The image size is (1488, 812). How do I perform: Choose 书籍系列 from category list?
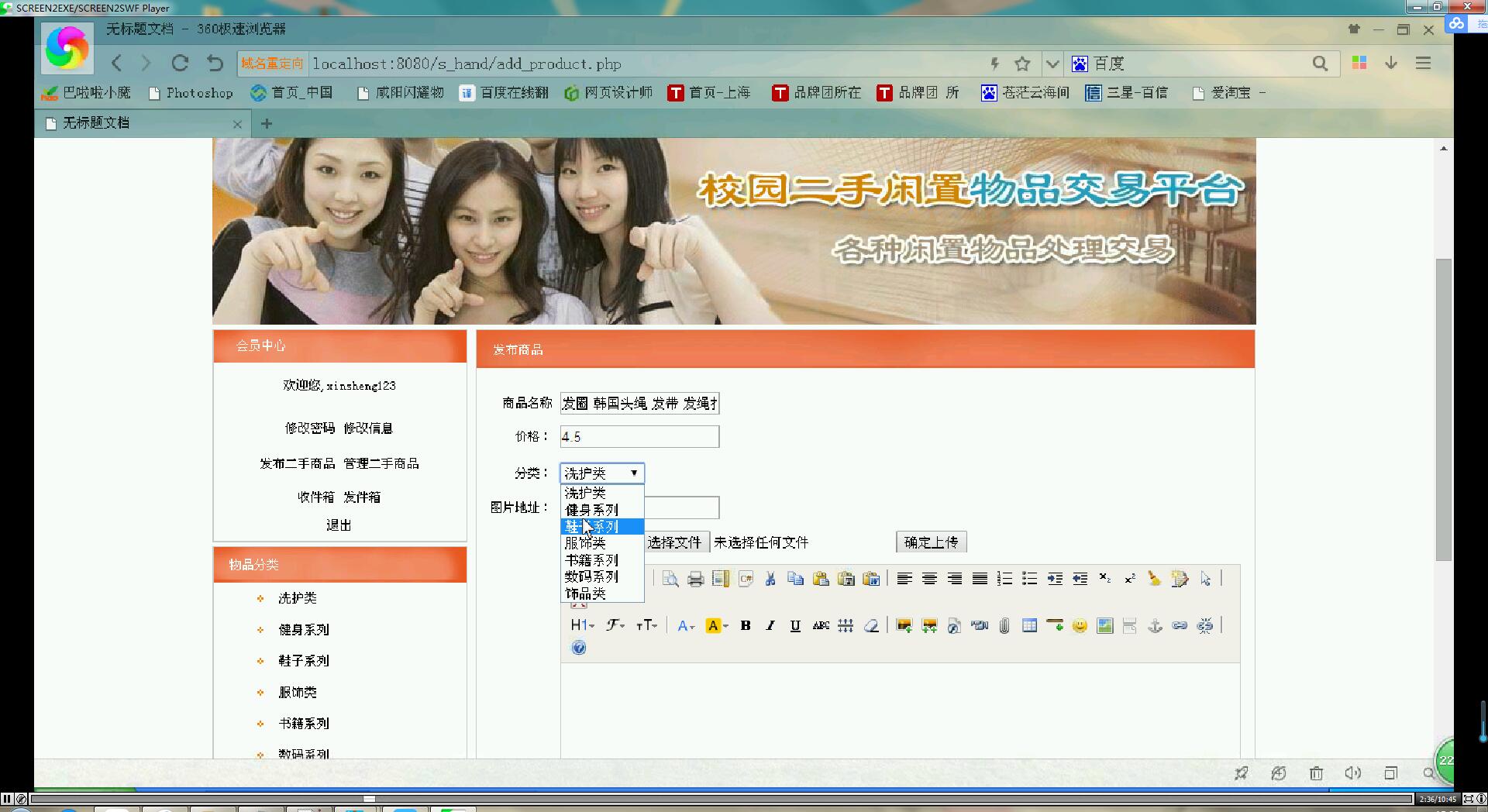[x=602, y=560]
